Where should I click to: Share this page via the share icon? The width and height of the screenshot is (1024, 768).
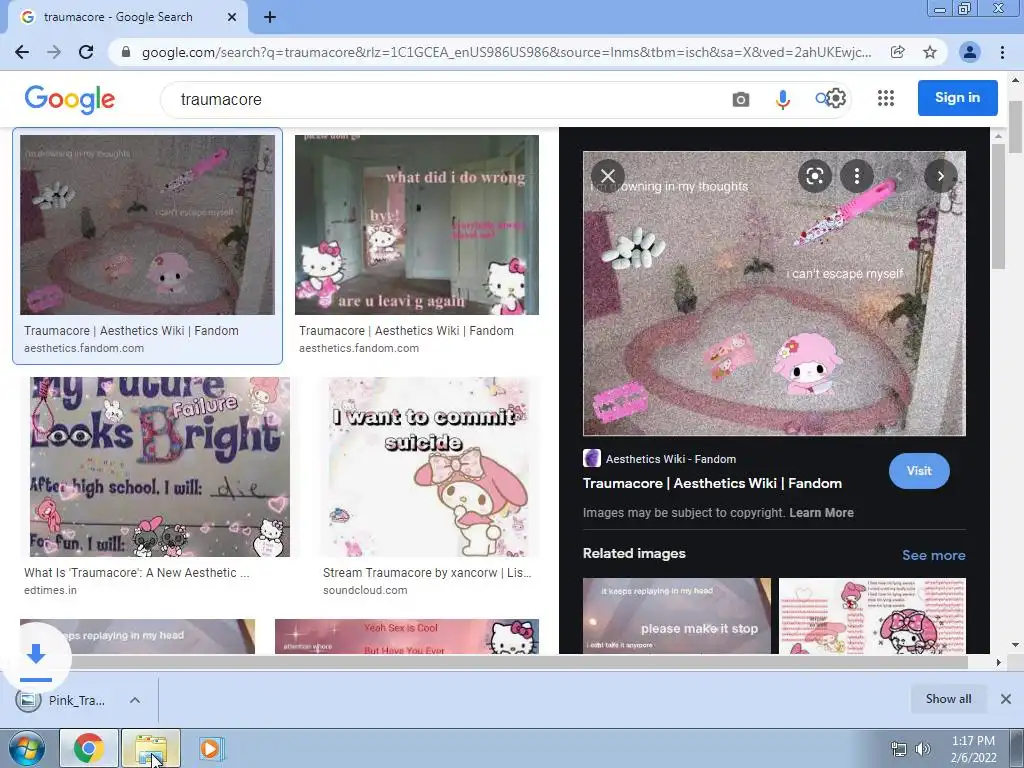pos(898,52)
